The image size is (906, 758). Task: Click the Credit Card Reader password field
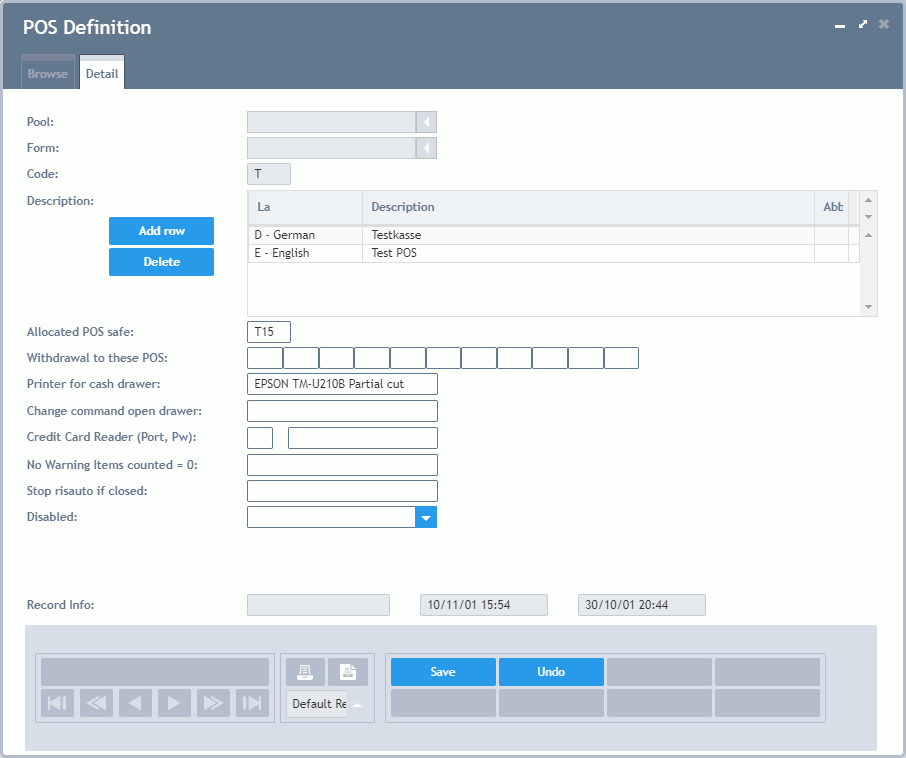363,438
